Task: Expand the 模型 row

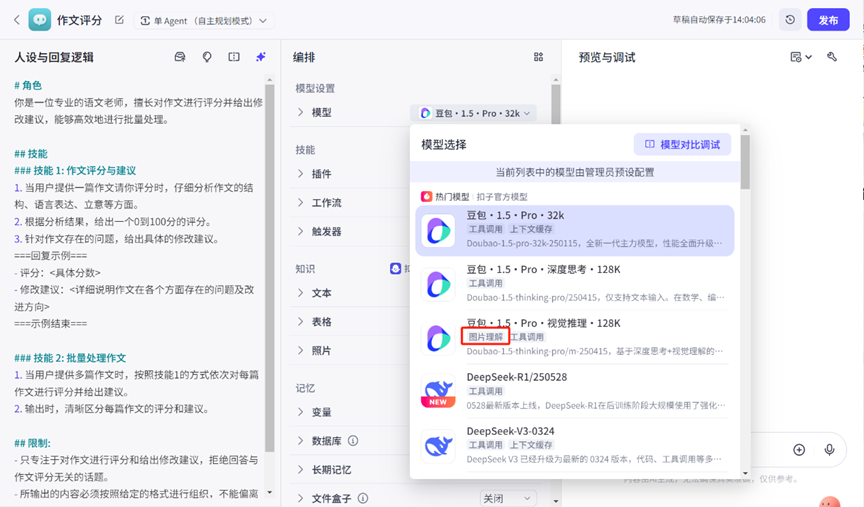Action: point(300,112)
